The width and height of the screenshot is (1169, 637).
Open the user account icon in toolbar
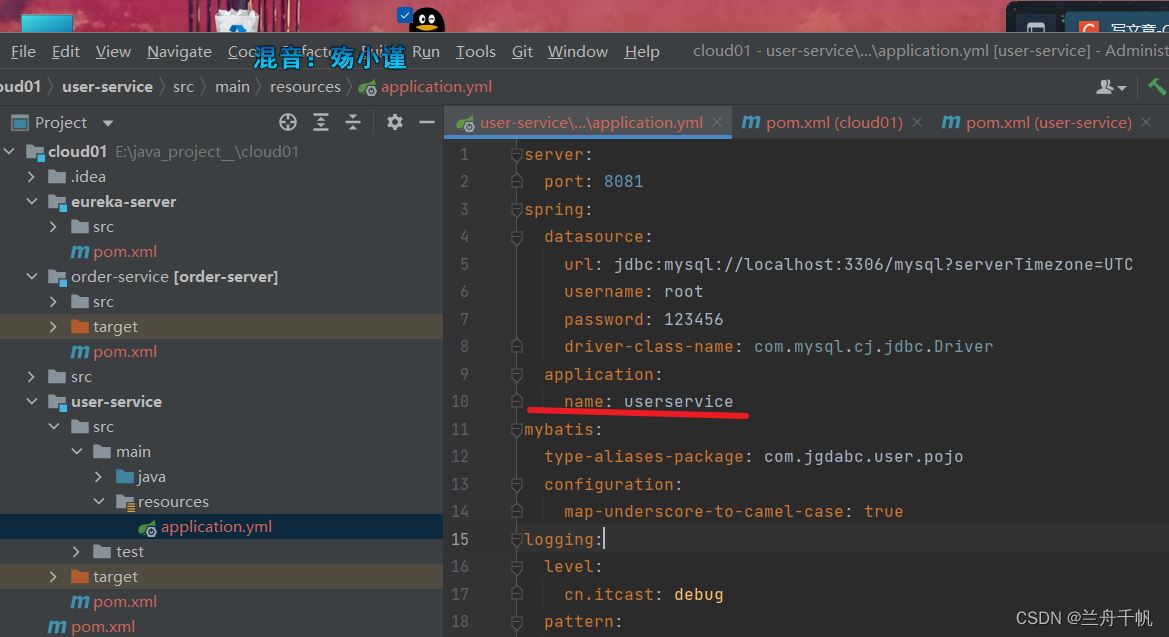(x=1110, y=87)
